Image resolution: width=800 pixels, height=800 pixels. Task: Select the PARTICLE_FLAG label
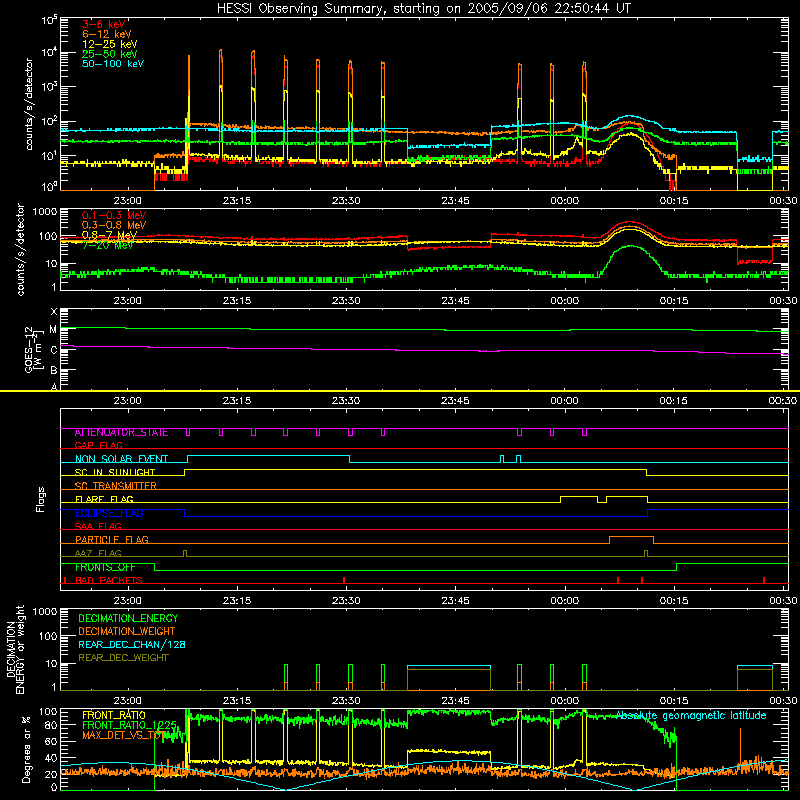click(x=112, y=540)
